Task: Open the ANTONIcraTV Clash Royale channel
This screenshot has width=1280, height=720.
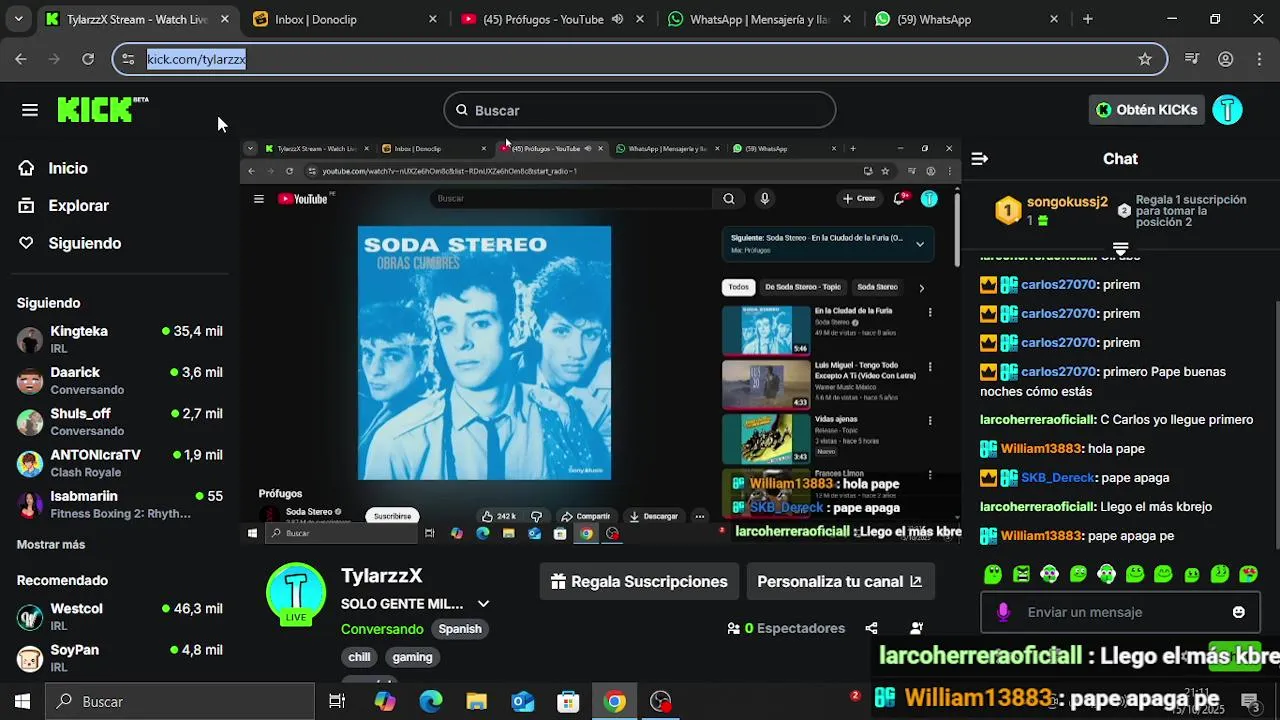Action: [120, 463]
